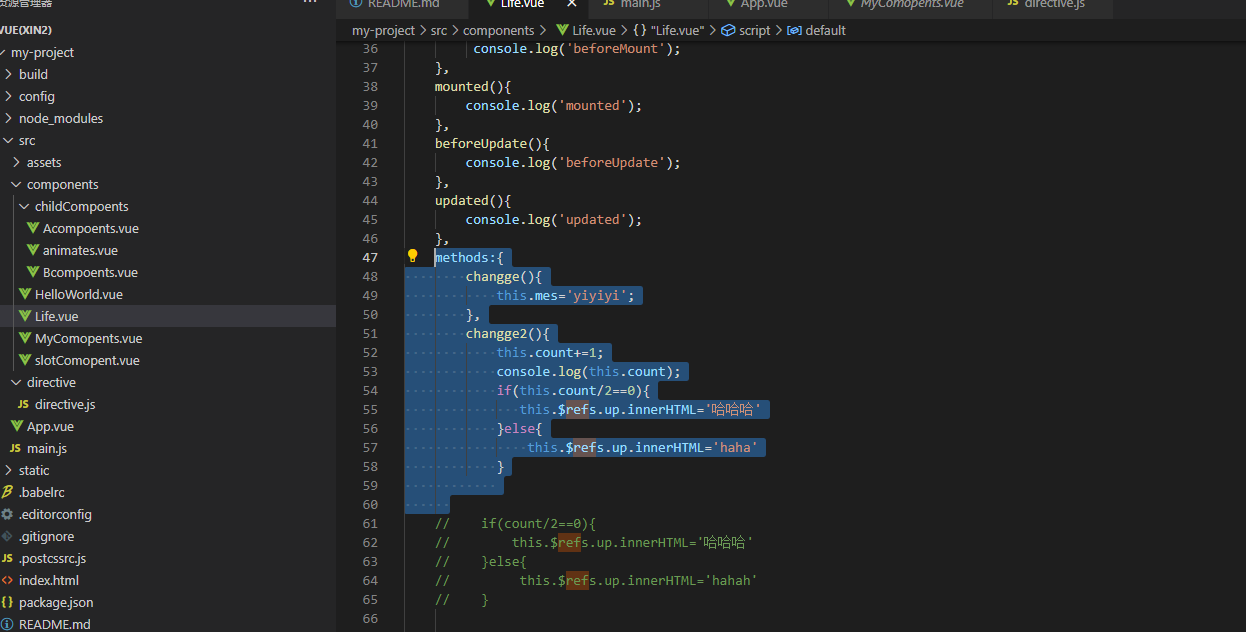
Task: Click the Vue icon of Life.vue in explorer
Action: click(25, 316)
